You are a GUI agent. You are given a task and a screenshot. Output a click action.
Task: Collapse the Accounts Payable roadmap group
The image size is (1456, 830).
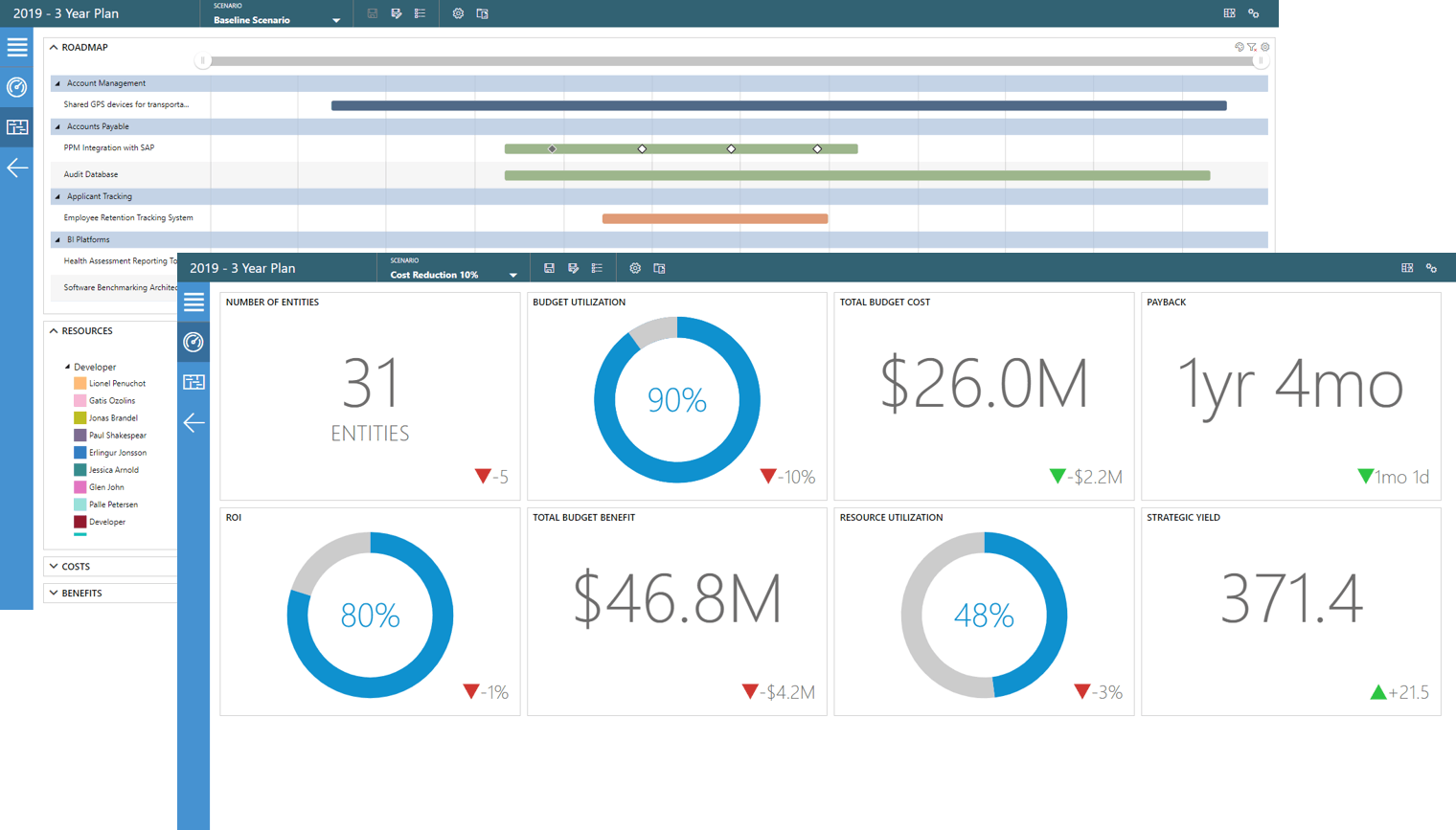point(57,126)
